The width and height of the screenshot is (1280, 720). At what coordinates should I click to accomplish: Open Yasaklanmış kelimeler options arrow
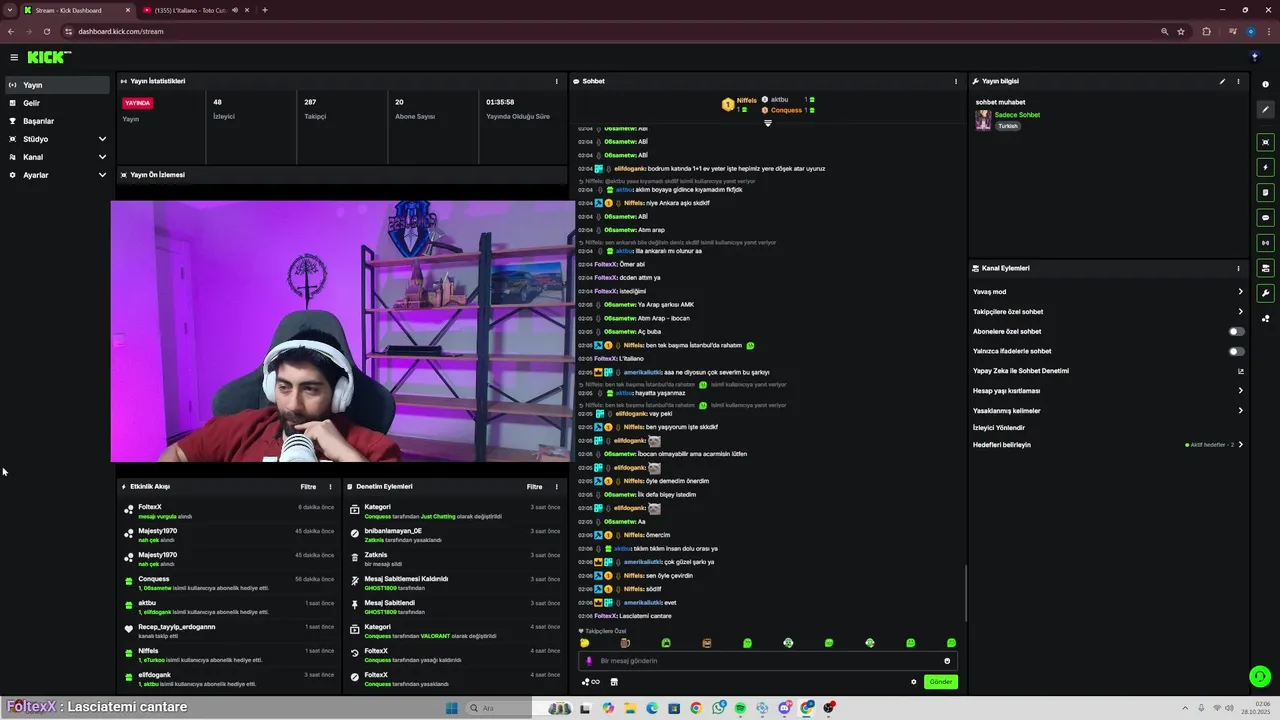(1241, 411)
